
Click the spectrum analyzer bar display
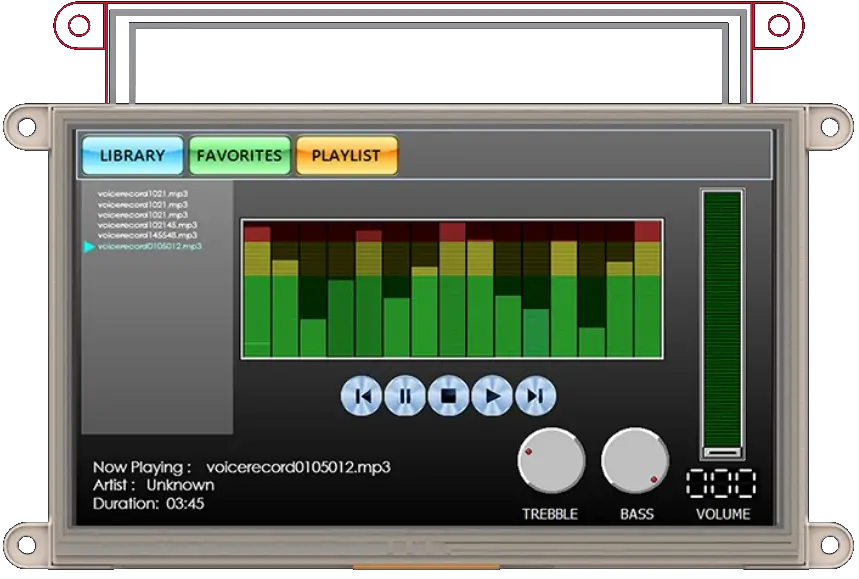pyautogui.click(x=452, y=289)
